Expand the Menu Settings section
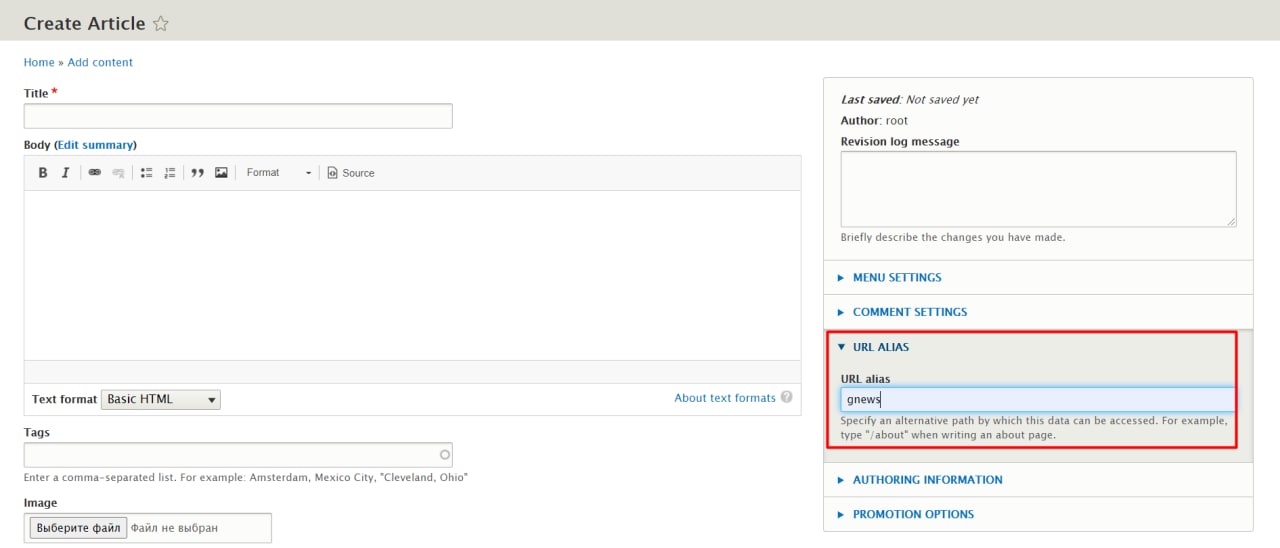 896,278
